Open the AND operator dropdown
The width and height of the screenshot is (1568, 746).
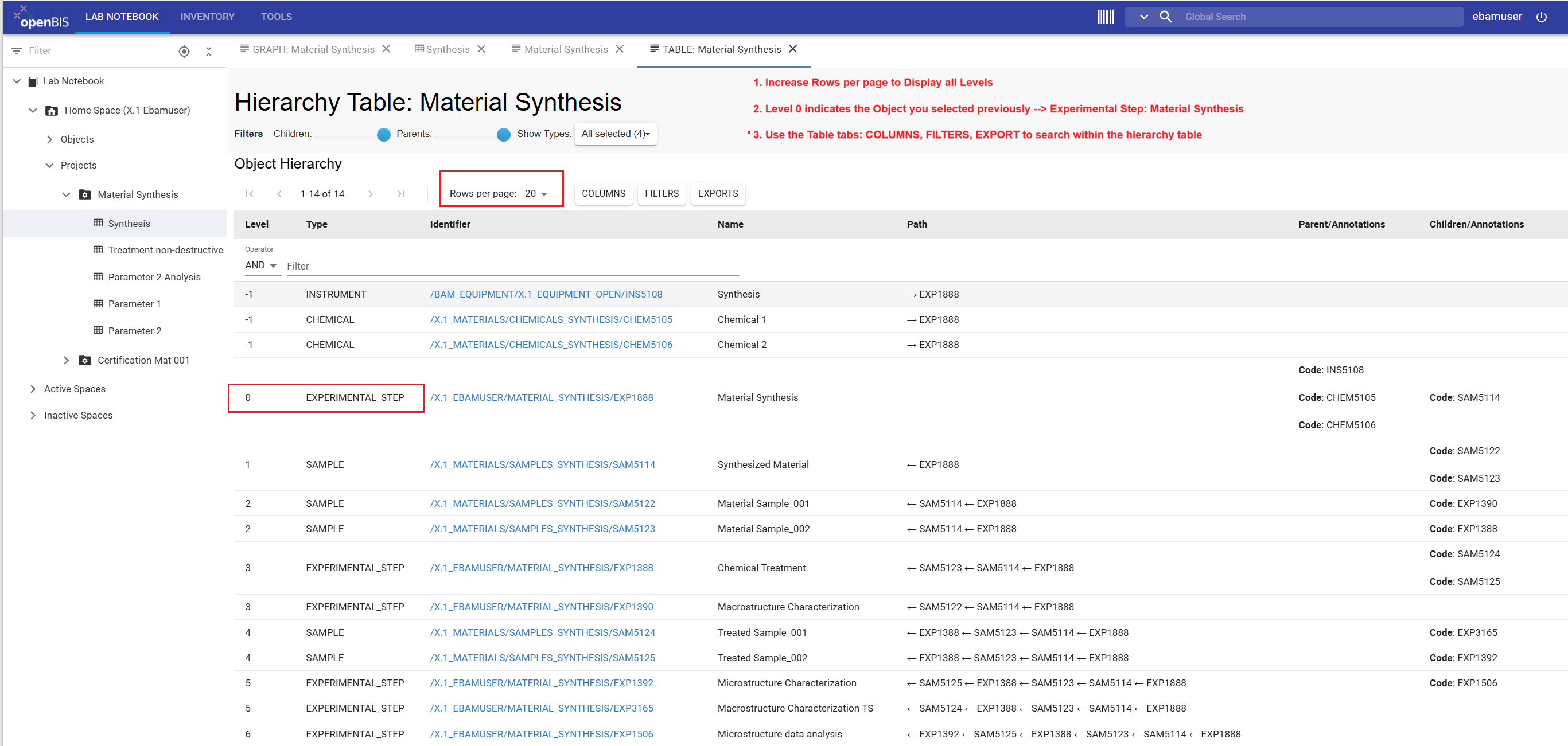(262, 265)
